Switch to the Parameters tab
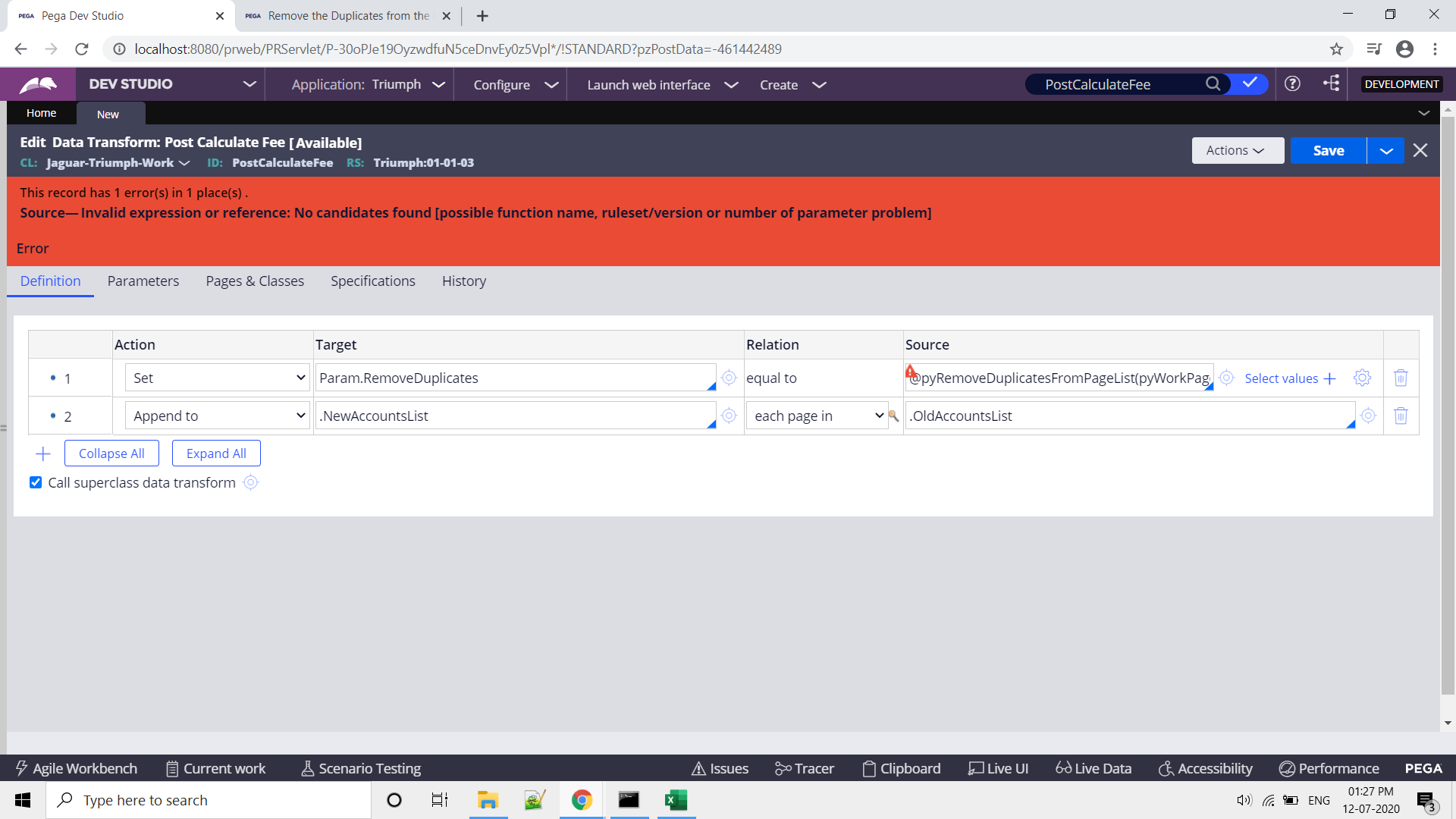 [143, 281]
